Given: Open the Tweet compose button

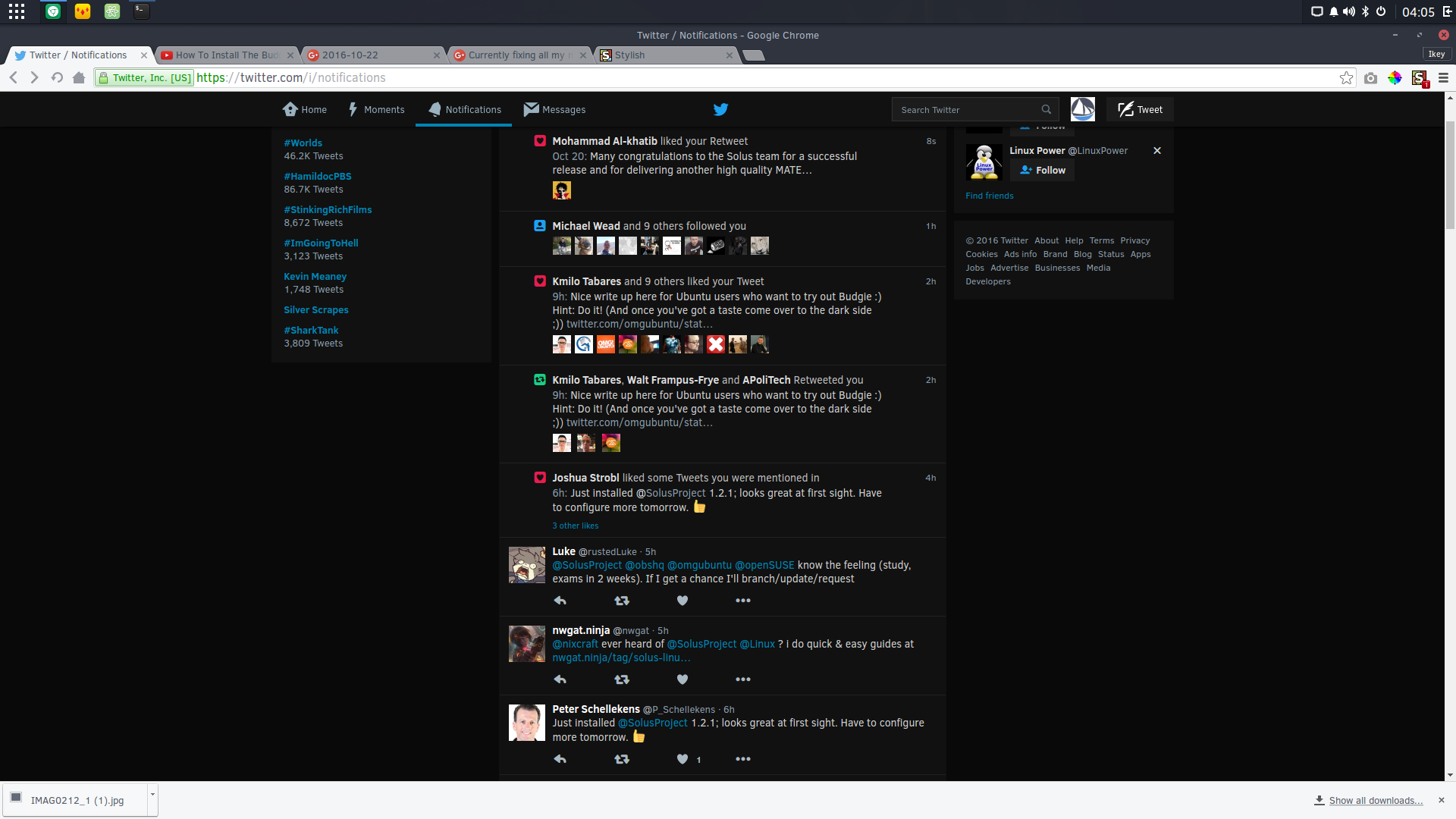Looking at the screenshot, I should click(x=1140, y=109).
